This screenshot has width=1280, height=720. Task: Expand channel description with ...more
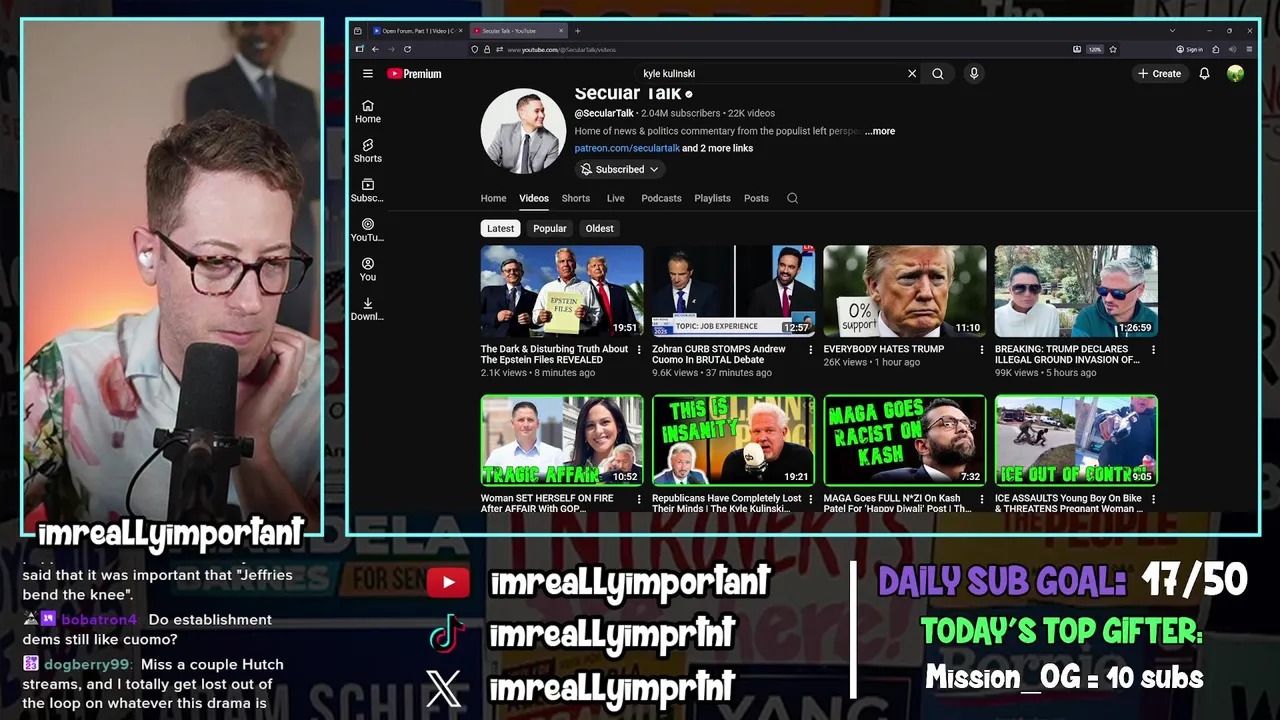click(880, 131)
